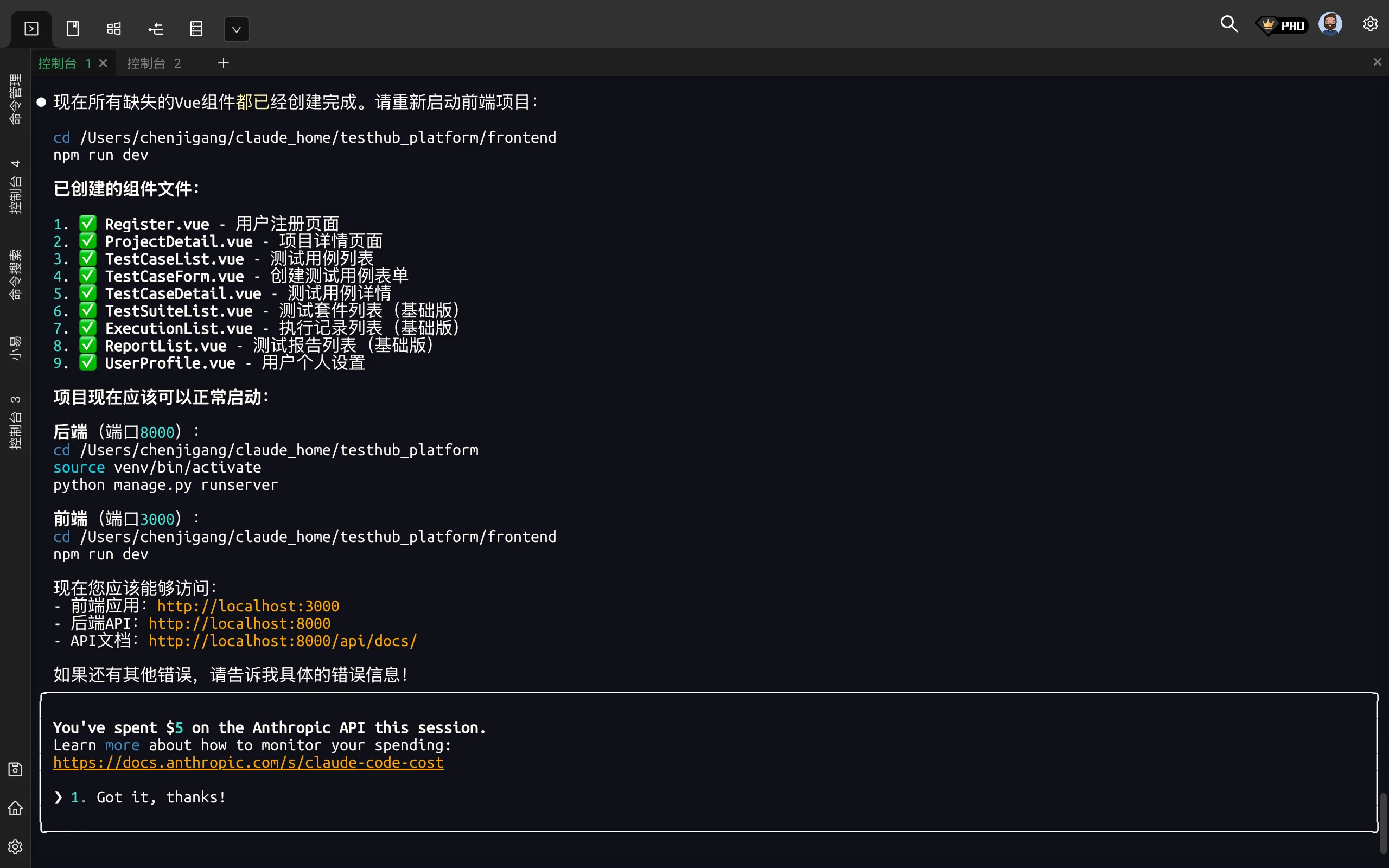Viewport: 1389px width, 868px height.
Task: Click the home icon in sidebar
Action: click(x=16, y=808)
